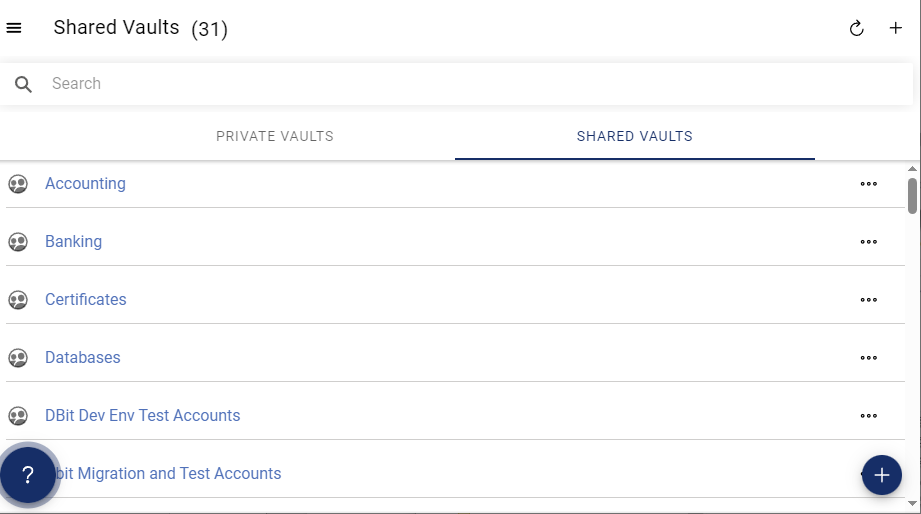Click the vertical scrollbar thumb
The image size is (921, 514).
912,196
